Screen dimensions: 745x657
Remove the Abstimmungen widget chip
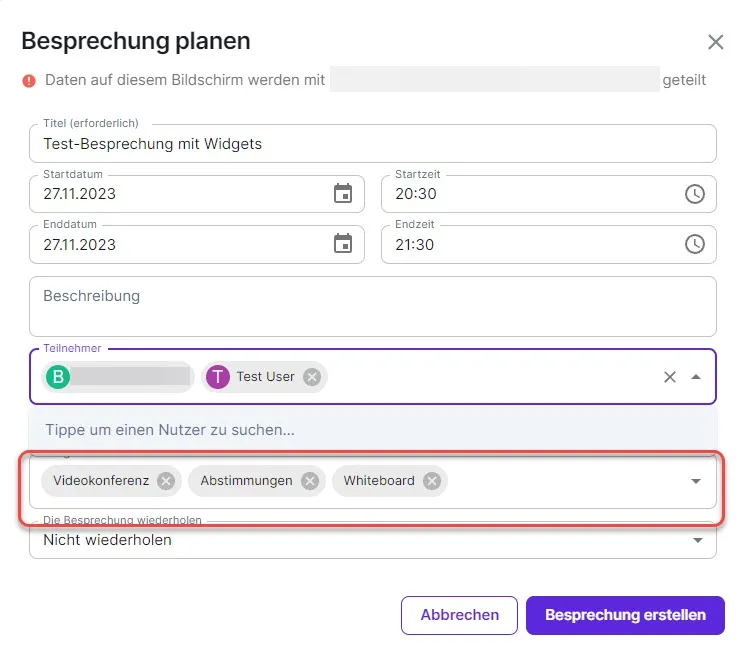310,481
